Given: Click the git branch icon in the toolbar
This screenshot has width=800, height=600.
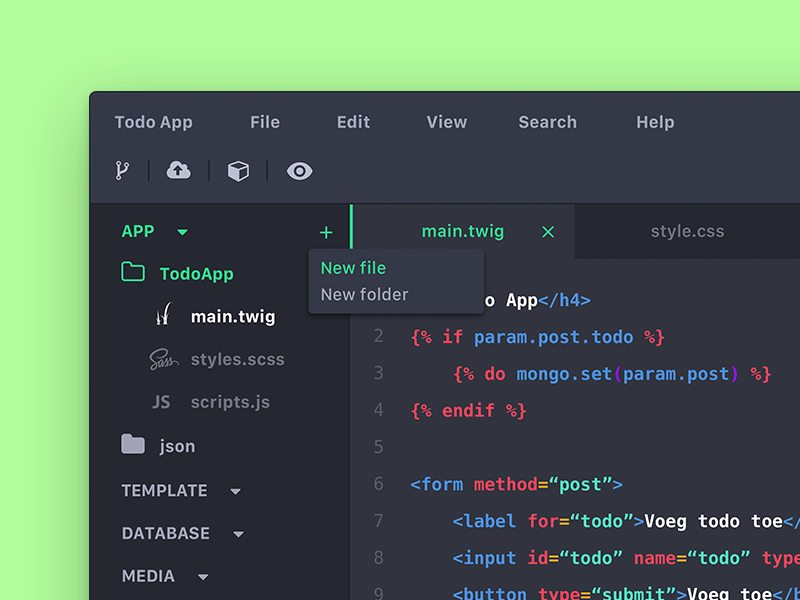Looking at the screenshot, I should pos(121,170).
